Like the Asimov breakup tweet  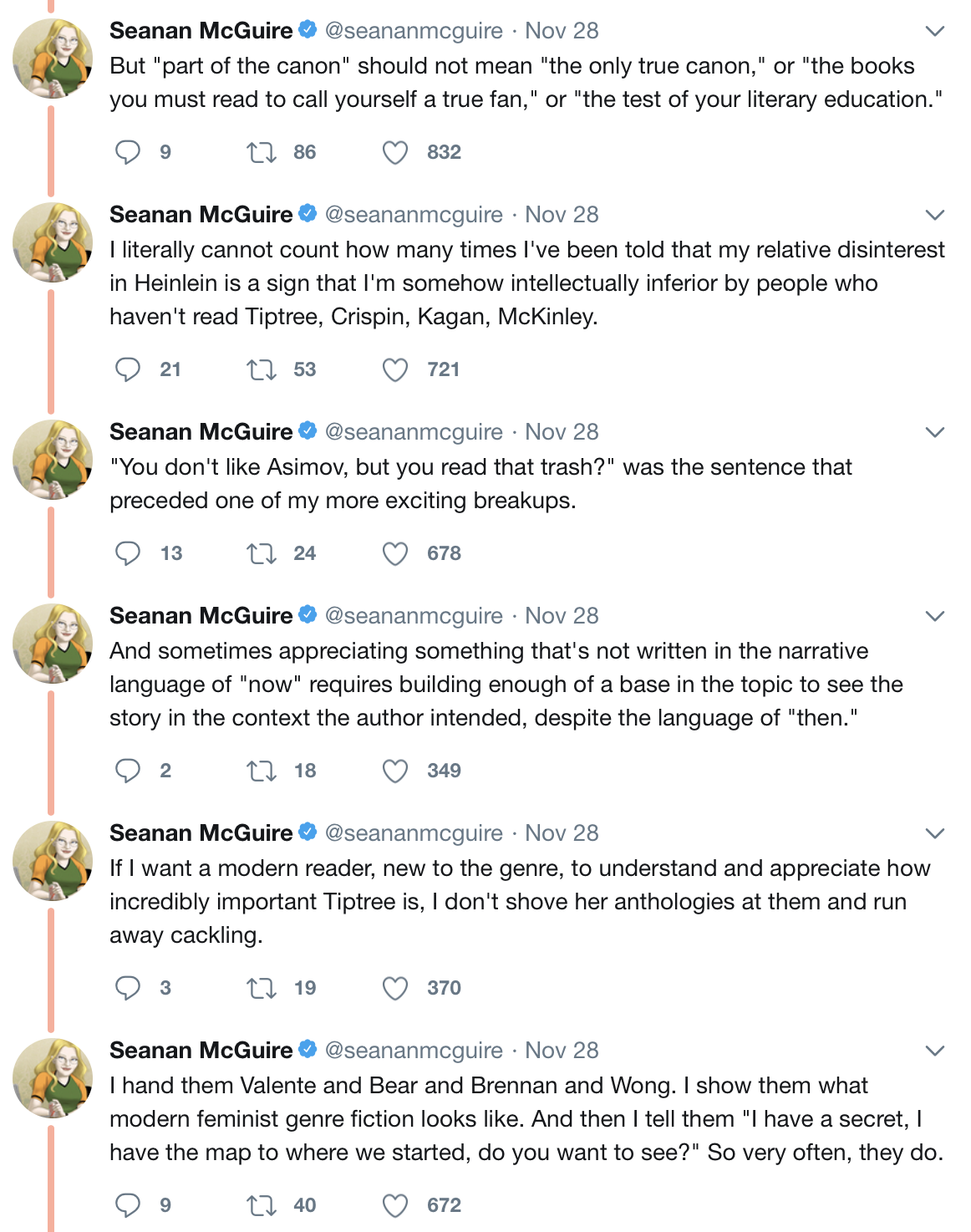click(x=395, y=553)
